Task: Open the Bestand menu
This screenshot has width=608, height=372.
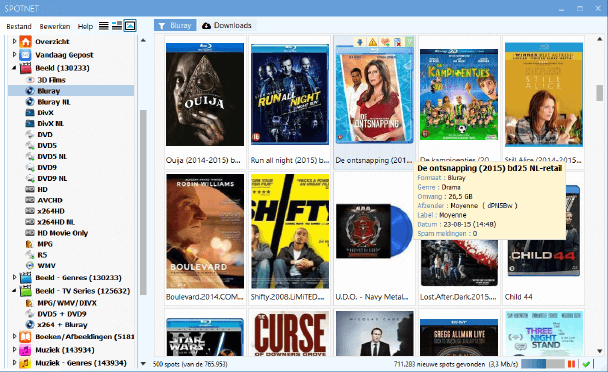Action: [x=19, y=26]
